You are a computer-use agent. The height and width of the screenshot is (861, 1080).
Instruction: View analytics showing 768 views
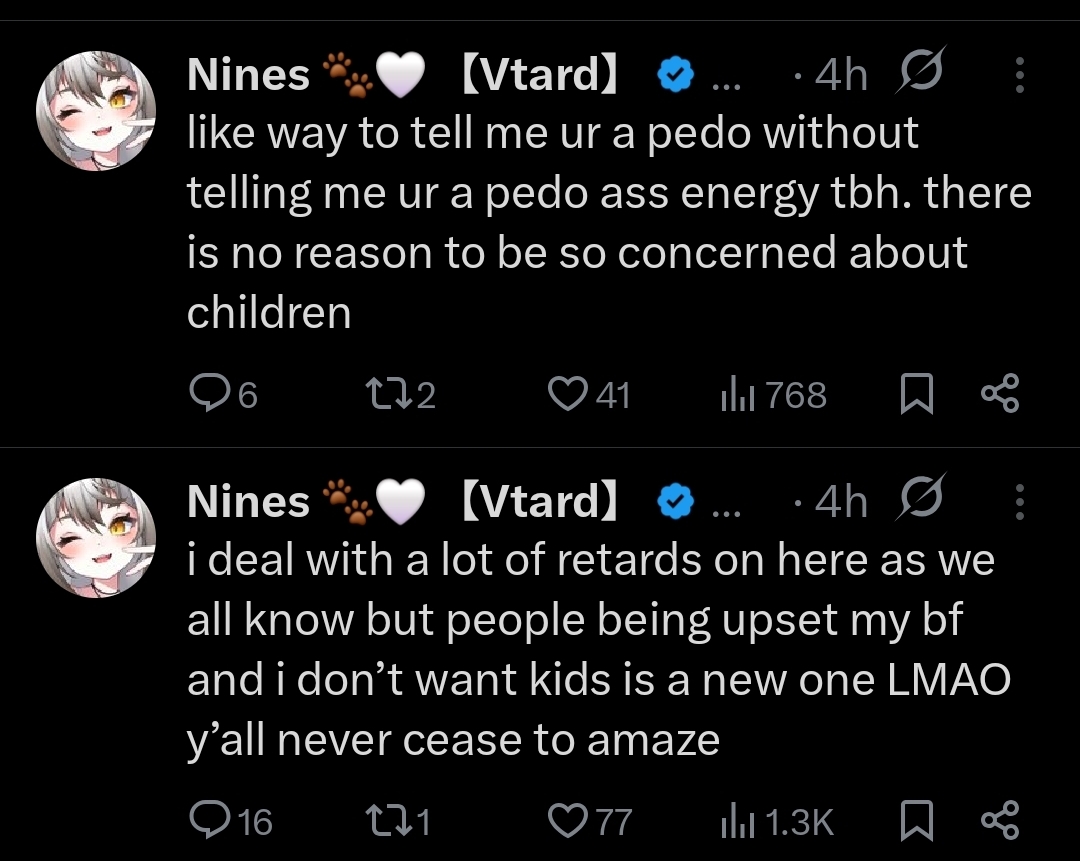point(736,396)
